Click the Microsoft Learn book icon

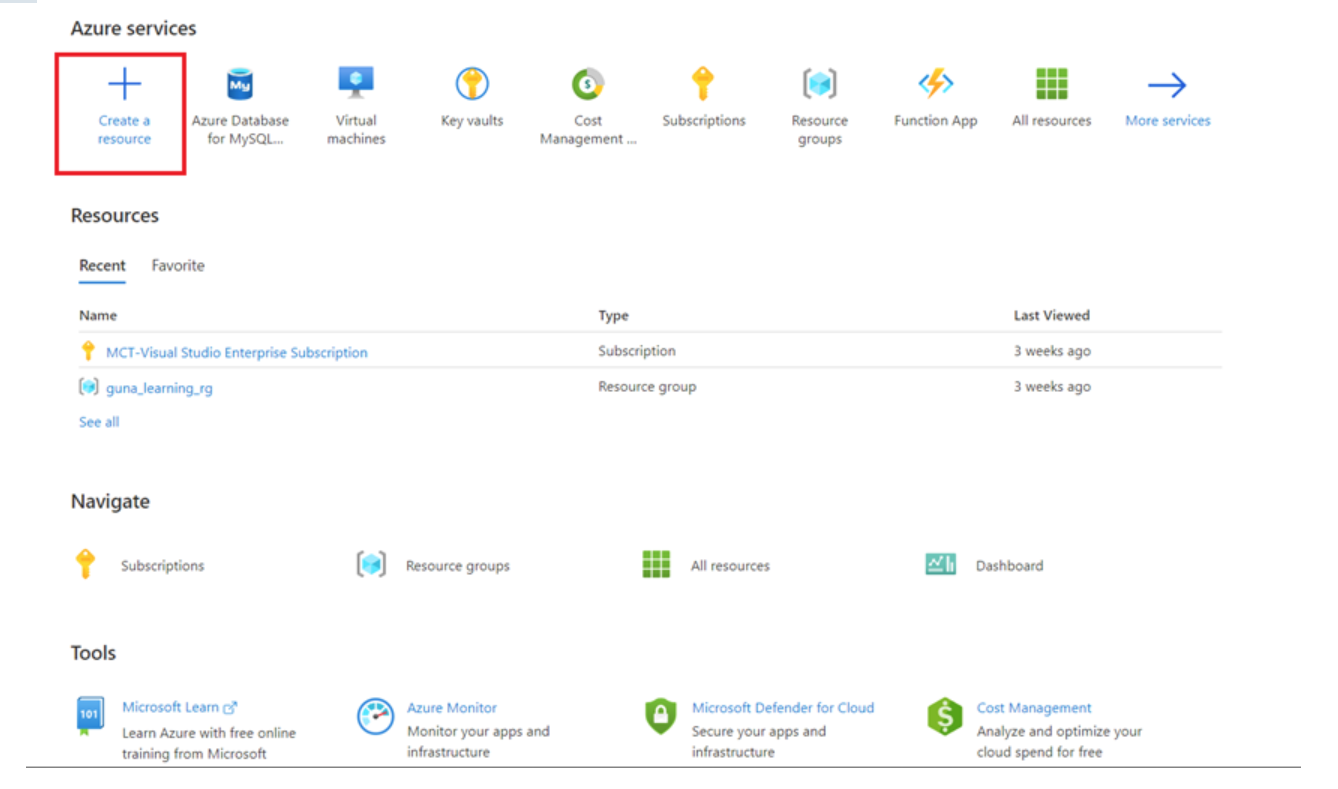[89, 716]
